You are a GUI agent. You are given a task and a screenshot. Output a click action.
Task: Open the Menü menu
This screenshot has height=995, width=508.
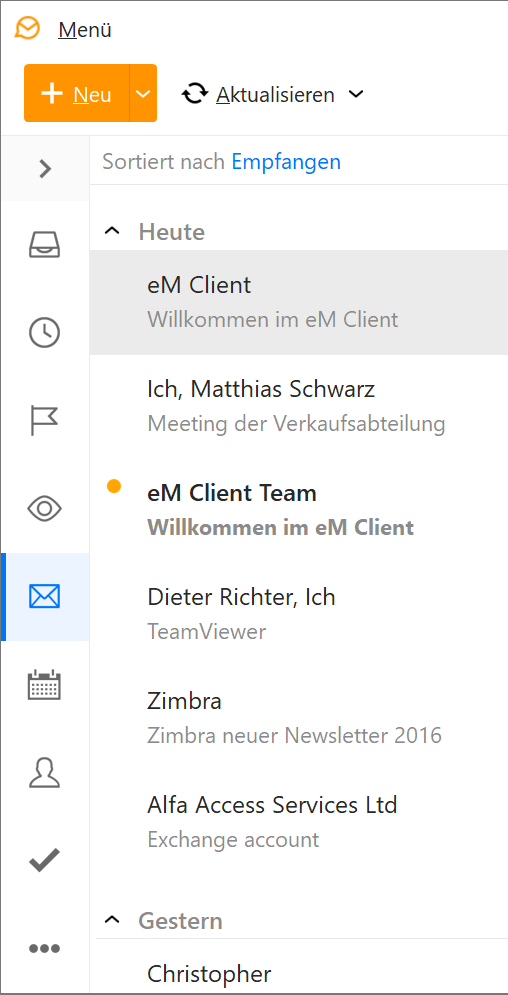click(x=85, y=29)
